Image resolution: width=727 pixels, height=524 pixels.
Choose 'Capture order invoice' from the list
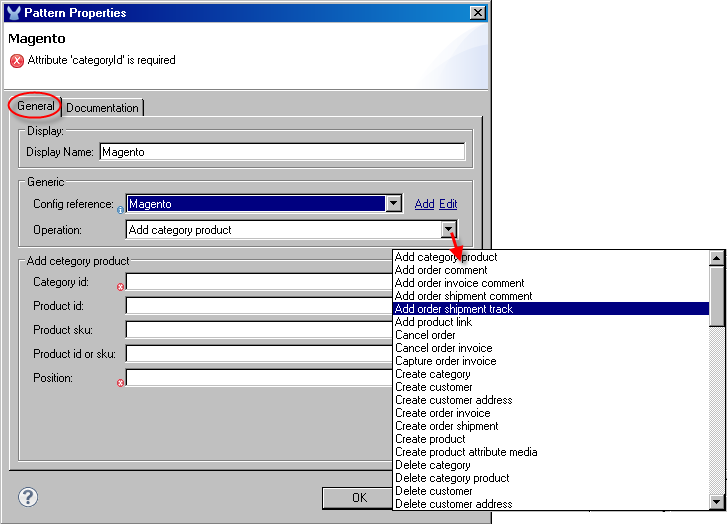click(x=445, y=361)
